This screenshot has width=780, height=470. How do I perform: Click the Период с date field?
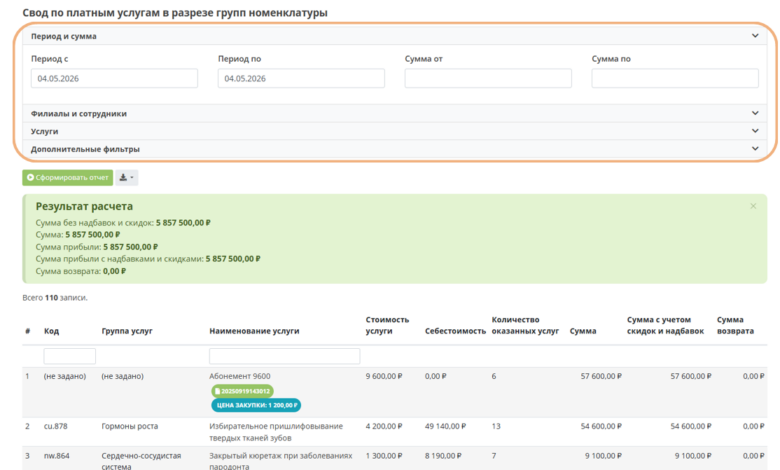pos(114,79)
